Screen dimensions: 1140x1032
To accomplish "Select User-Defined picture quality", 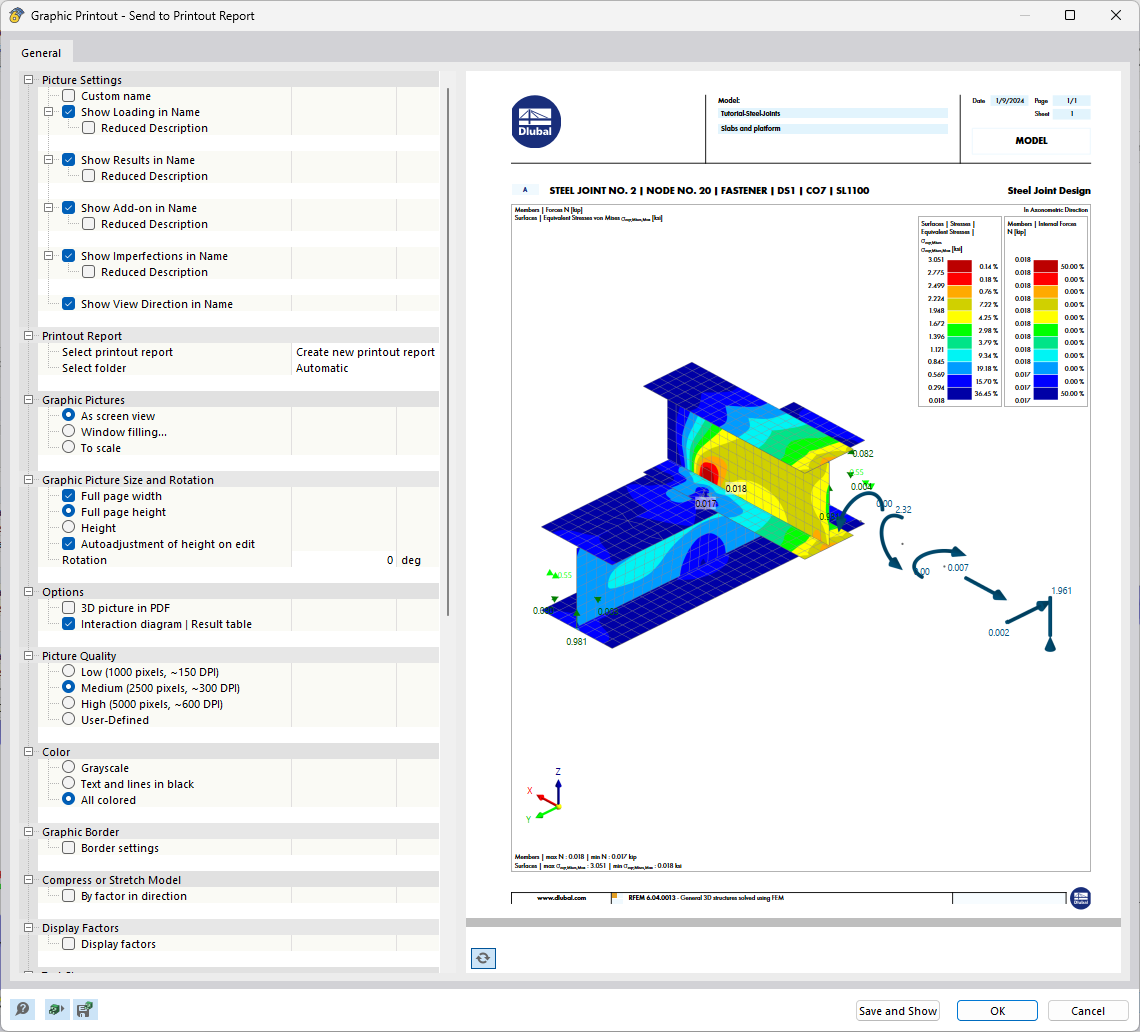I will pos(68,719).
